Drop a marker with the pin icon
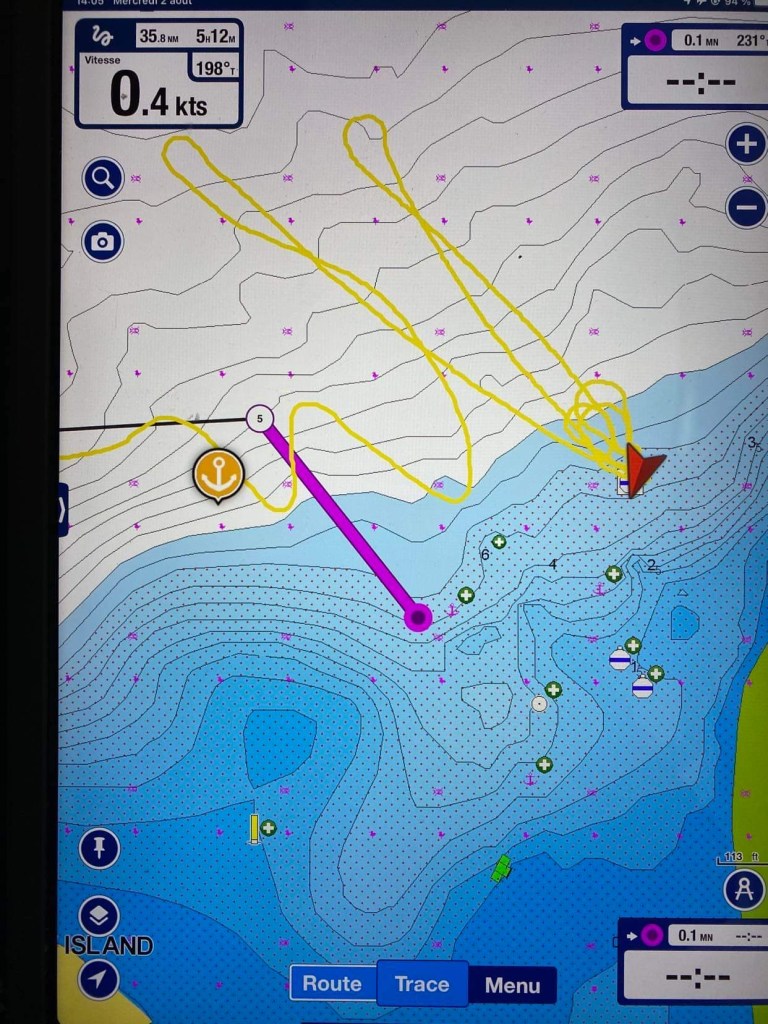 [99, 849]
